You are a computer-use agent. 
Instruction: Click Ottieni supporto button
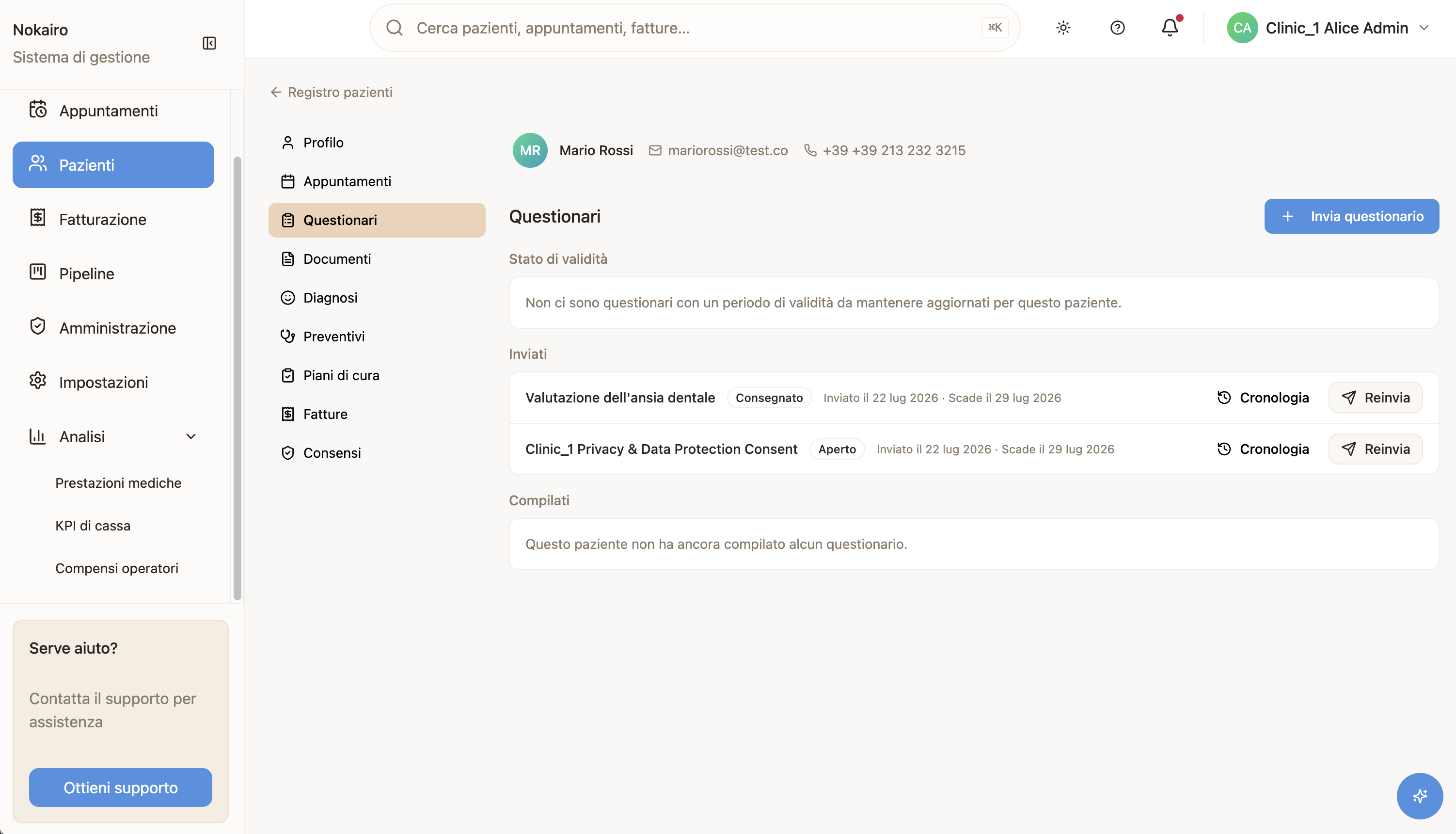(x=121, y=787)
